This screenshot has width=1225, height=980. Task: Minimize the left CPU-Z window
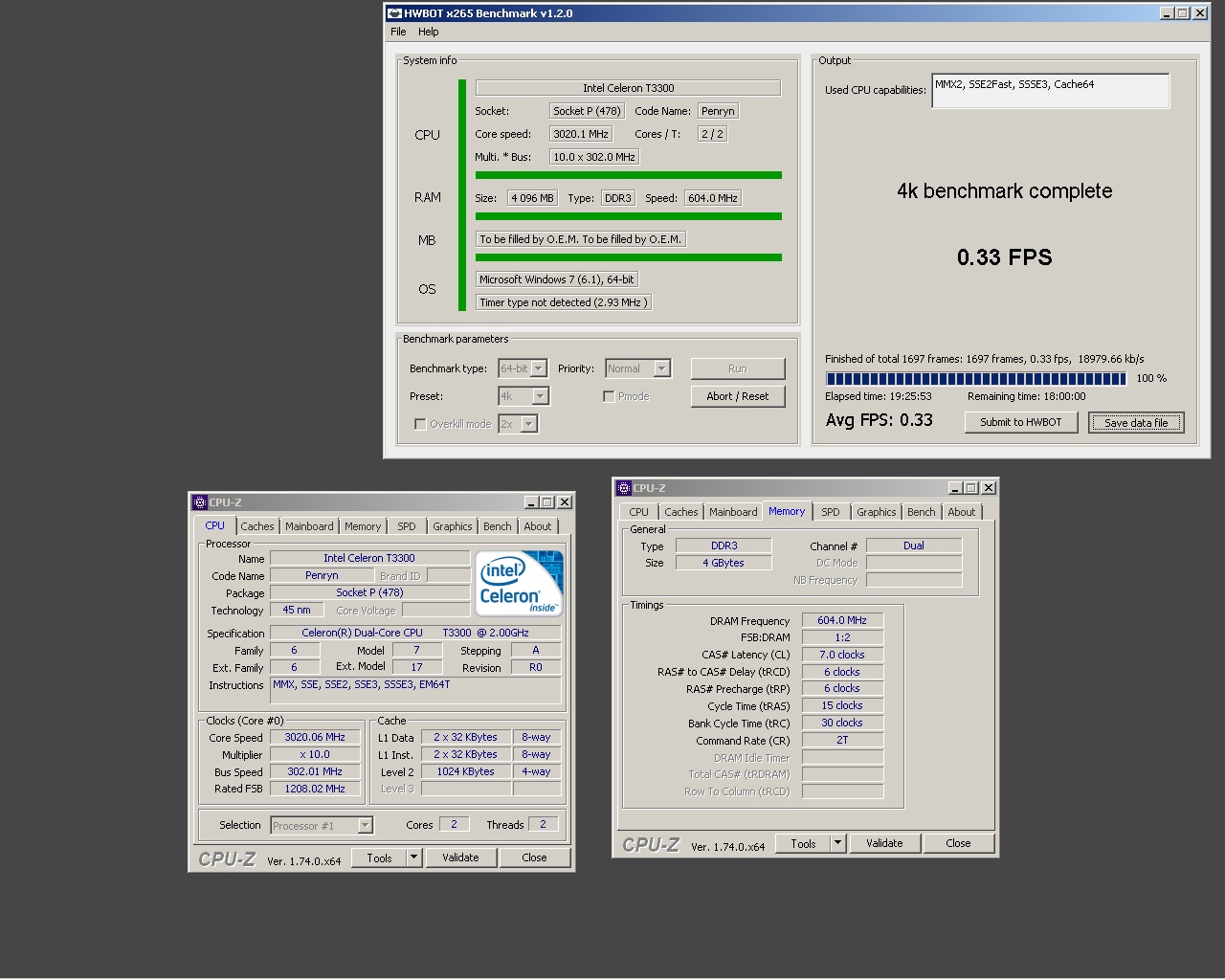(x=531, y=502)
